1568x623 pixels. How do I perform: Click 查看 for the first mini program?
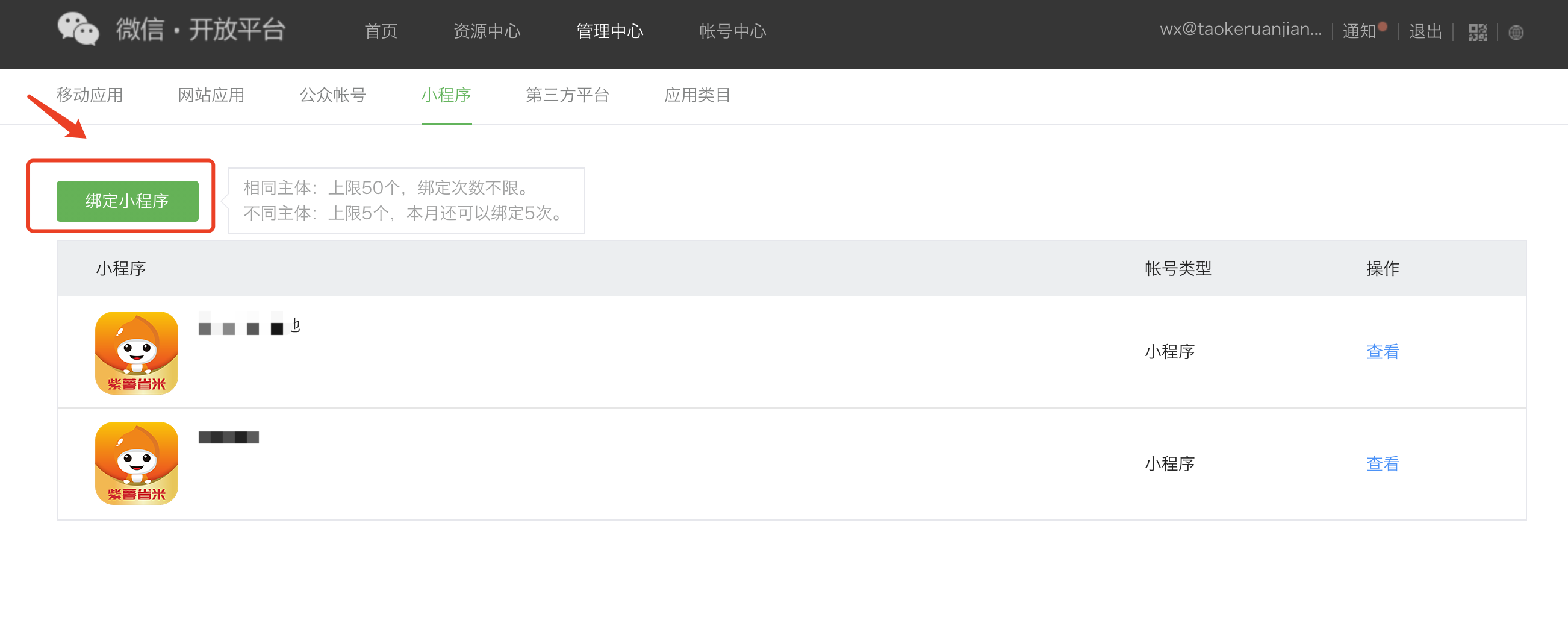coord(1383,351)
